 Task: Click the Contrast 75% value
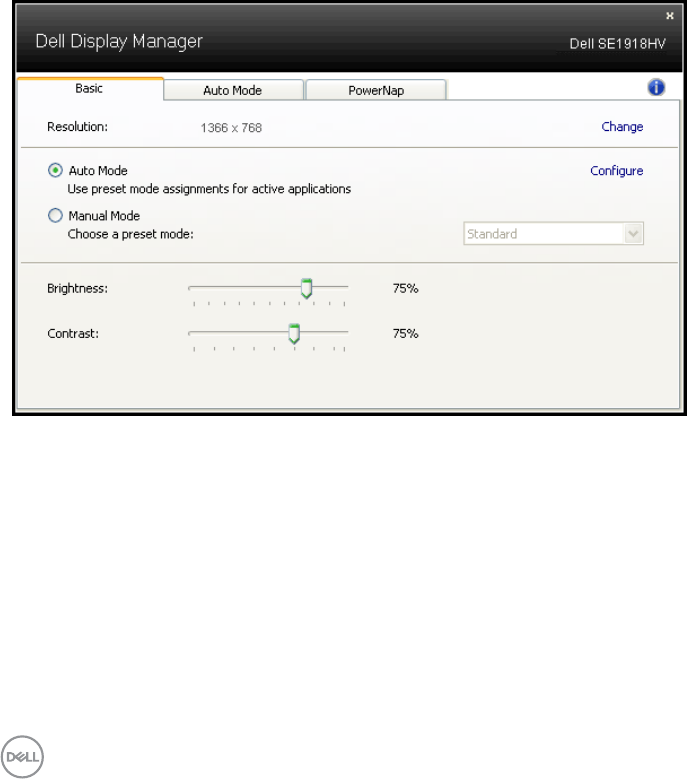pos(405,333)
